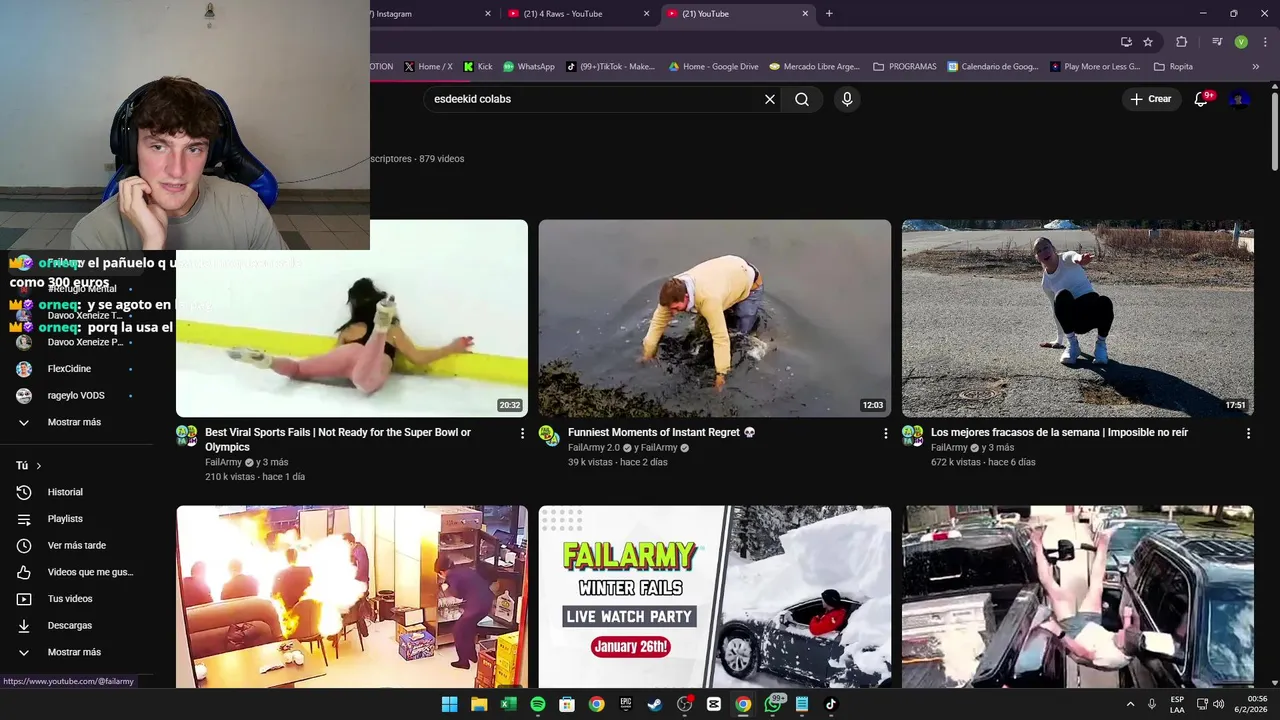Bookmark this page with the star icon
The width and height of the screenshot is (1280, 720).
point(1148,42)
